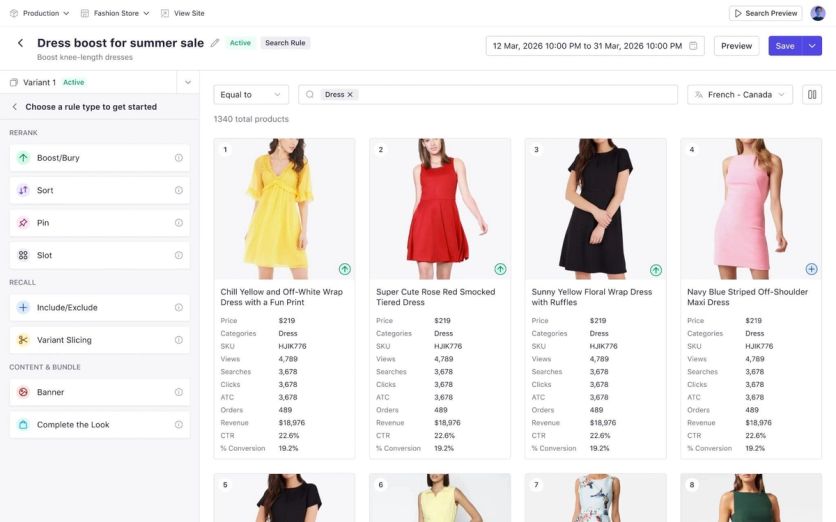Select Boost/Bury rule type

tap(100, 158)
